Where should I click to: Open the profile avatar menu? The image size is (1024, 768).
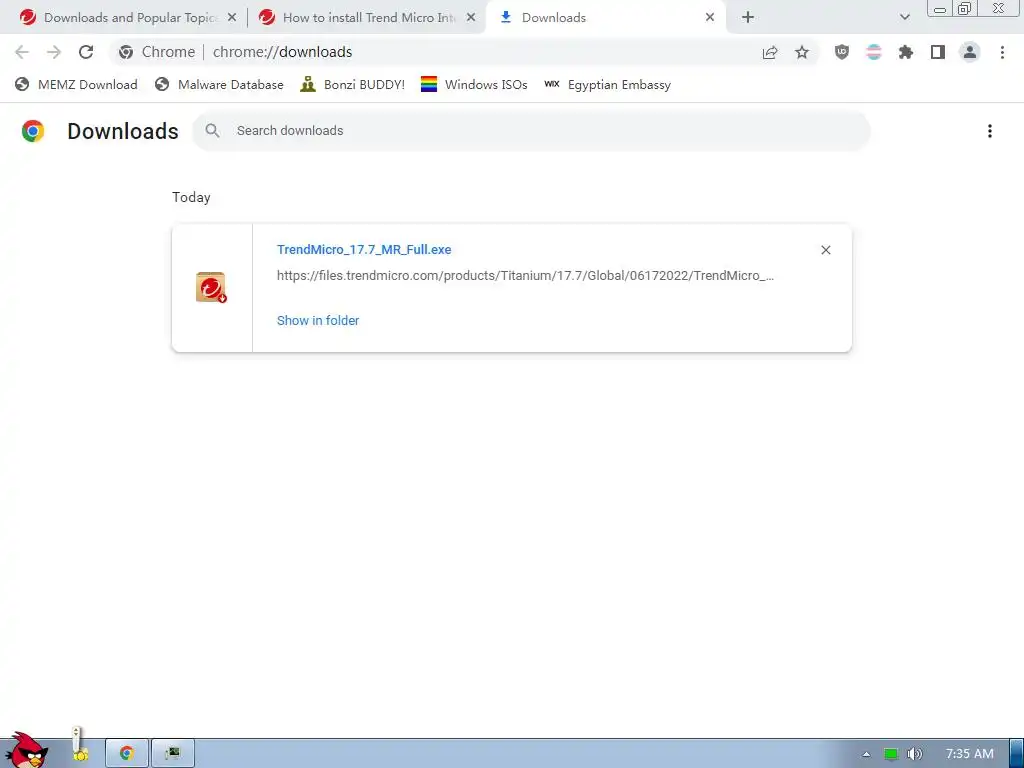970,52
